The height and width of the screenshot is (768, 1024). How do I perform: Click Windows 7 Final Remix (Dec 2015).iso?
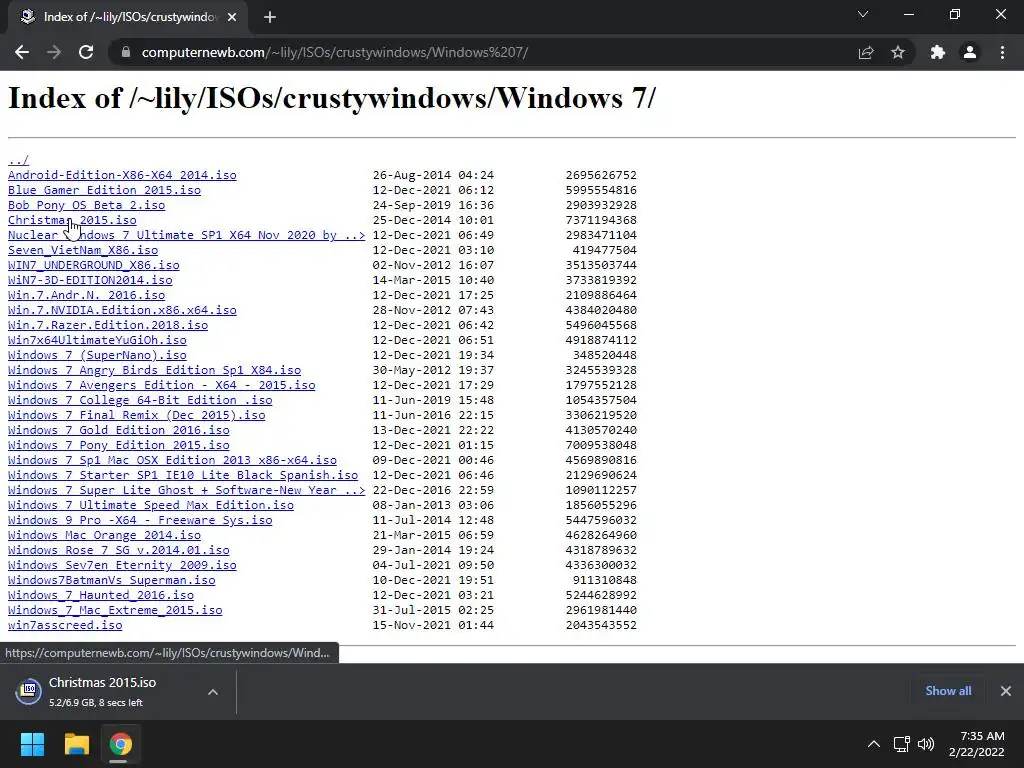[x=136, y=415]
